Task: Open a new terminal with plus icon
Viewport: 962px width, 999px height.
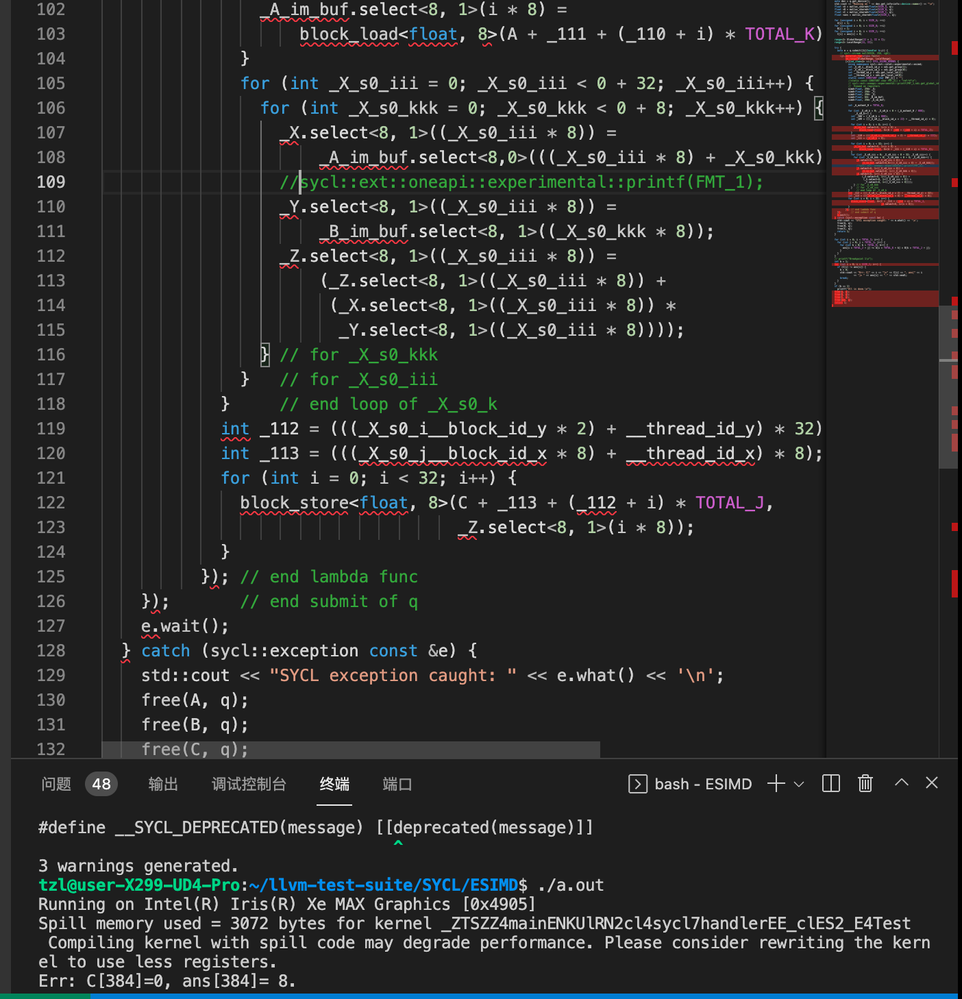Action: [776, 784]
